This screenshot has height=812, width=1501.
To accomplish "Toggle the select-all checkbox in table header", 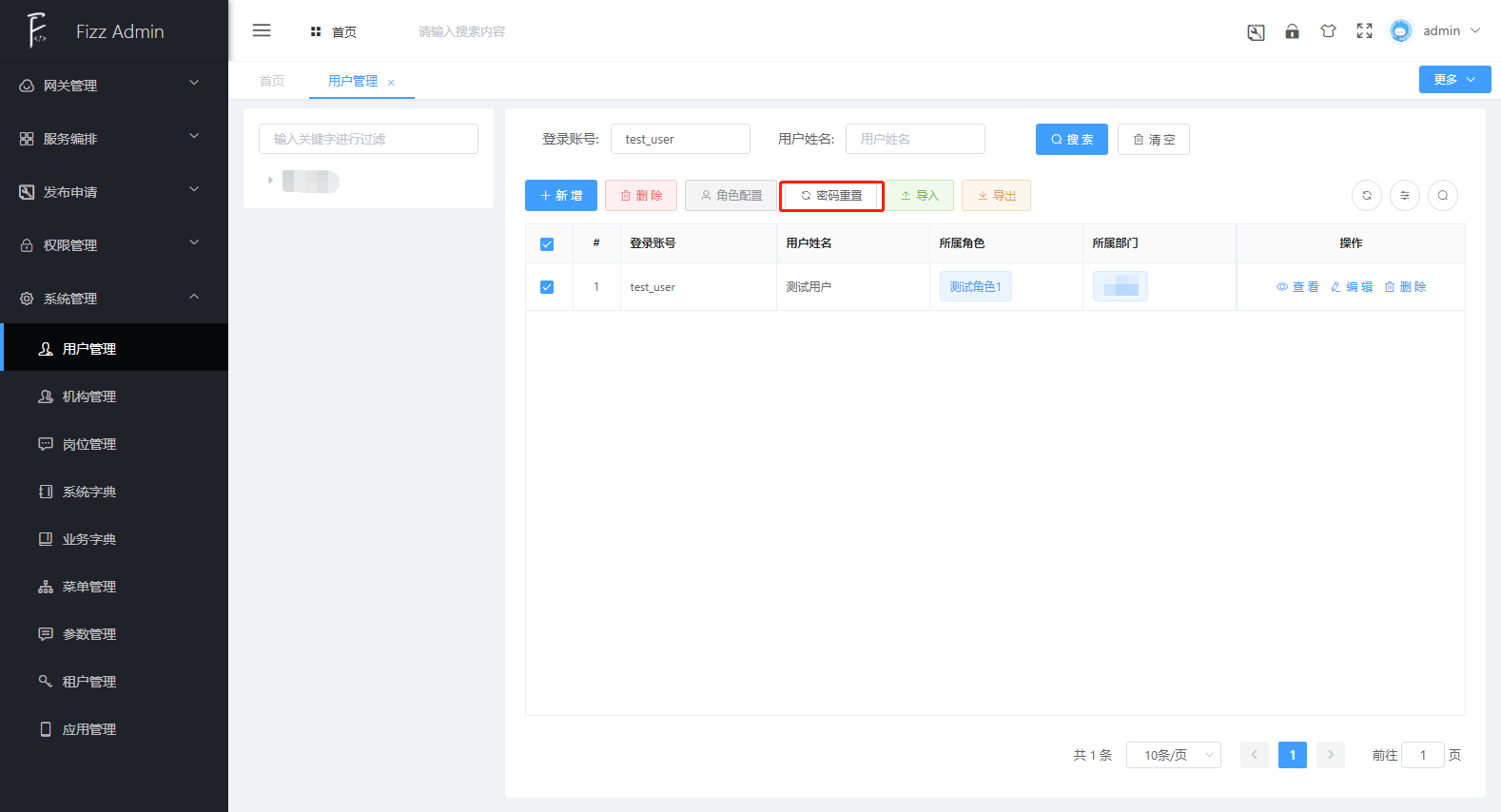I will pos(547,244).
